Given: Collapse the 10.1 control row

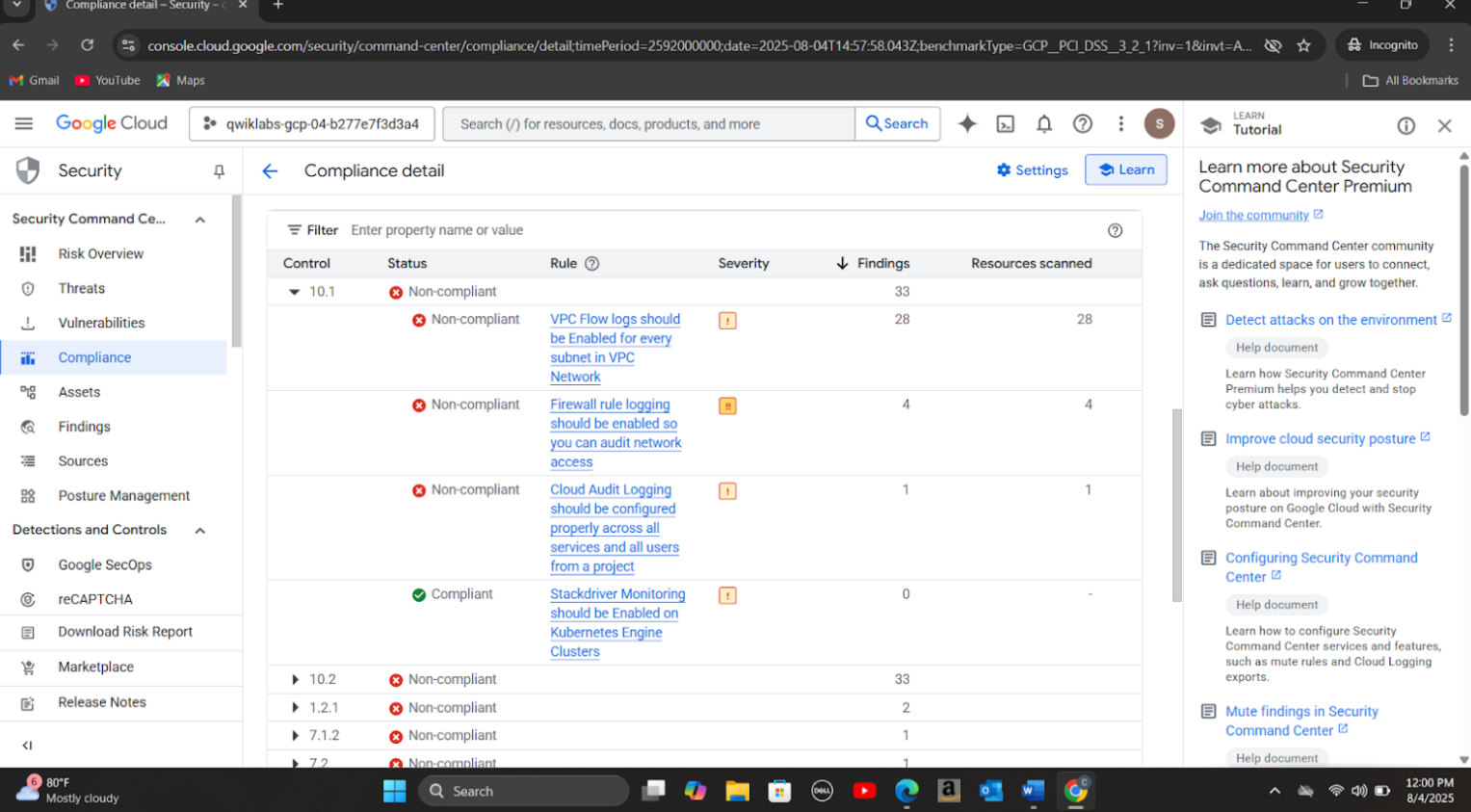Looking at the screenshot, I should point(295,292).
